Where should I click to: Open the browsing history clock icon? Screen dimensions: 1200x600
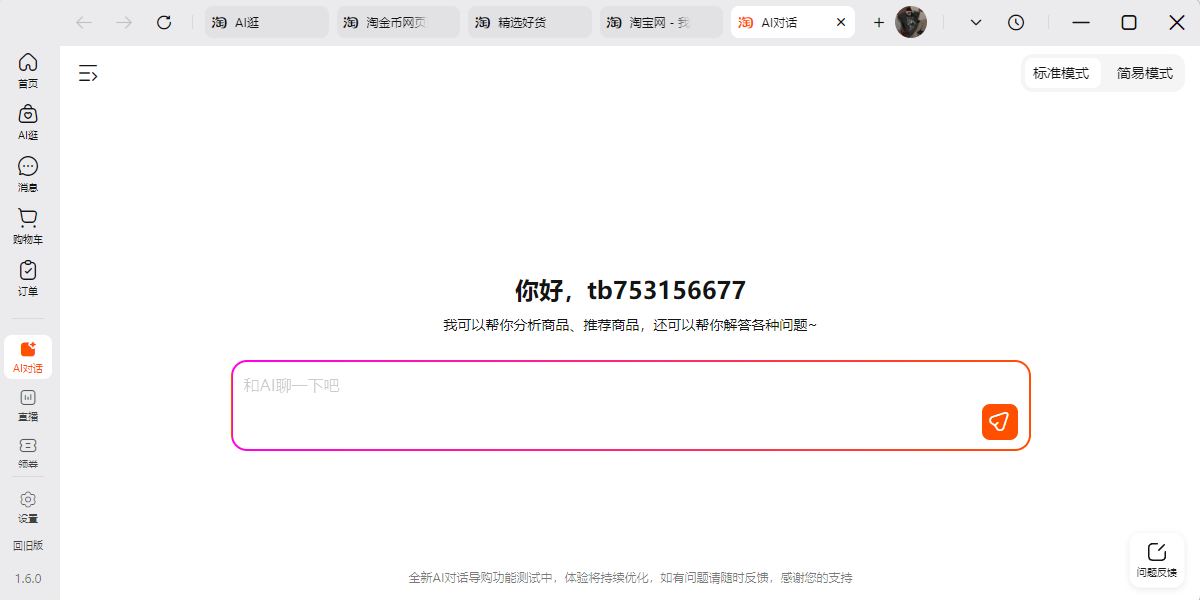(x=1016, y=22)
